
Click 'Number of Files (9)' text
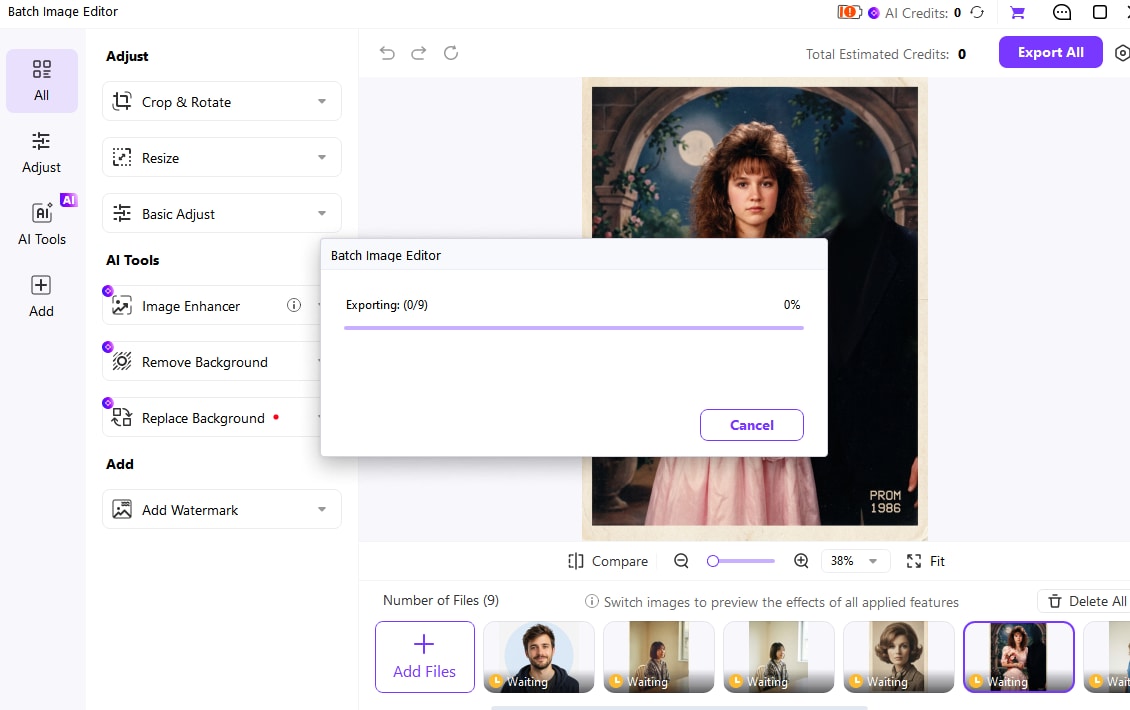coord(441,600)
